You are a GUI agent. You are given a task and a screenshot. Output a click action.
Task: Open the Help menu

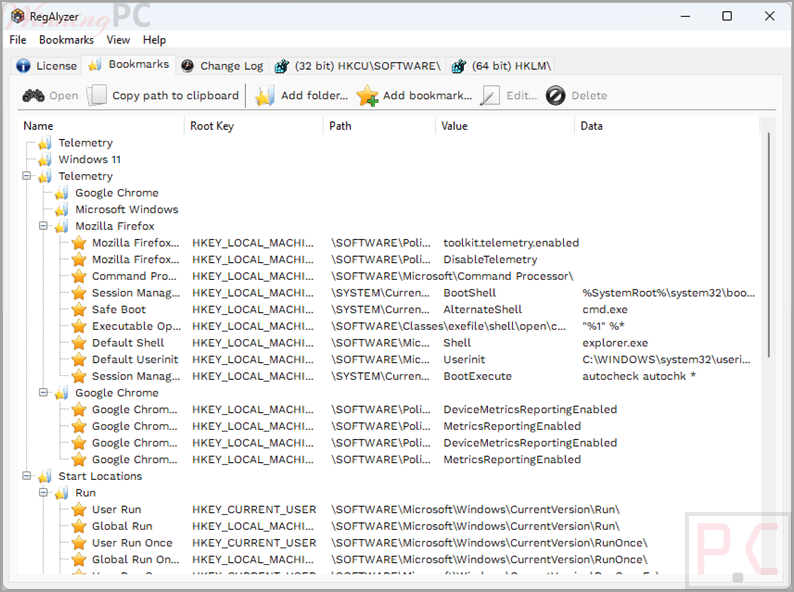[154, 40]
